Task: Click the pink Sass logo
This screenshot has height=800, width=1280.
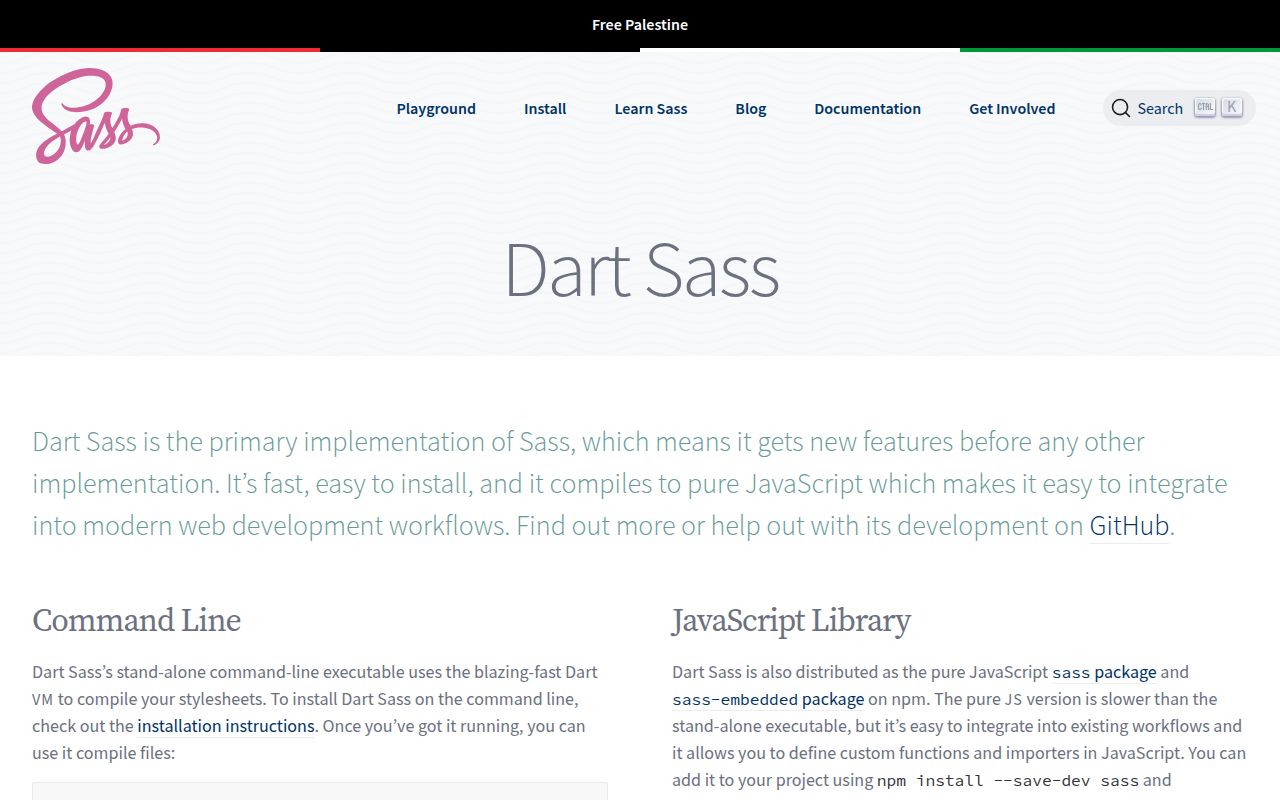Action: click(x=96, y=116)
